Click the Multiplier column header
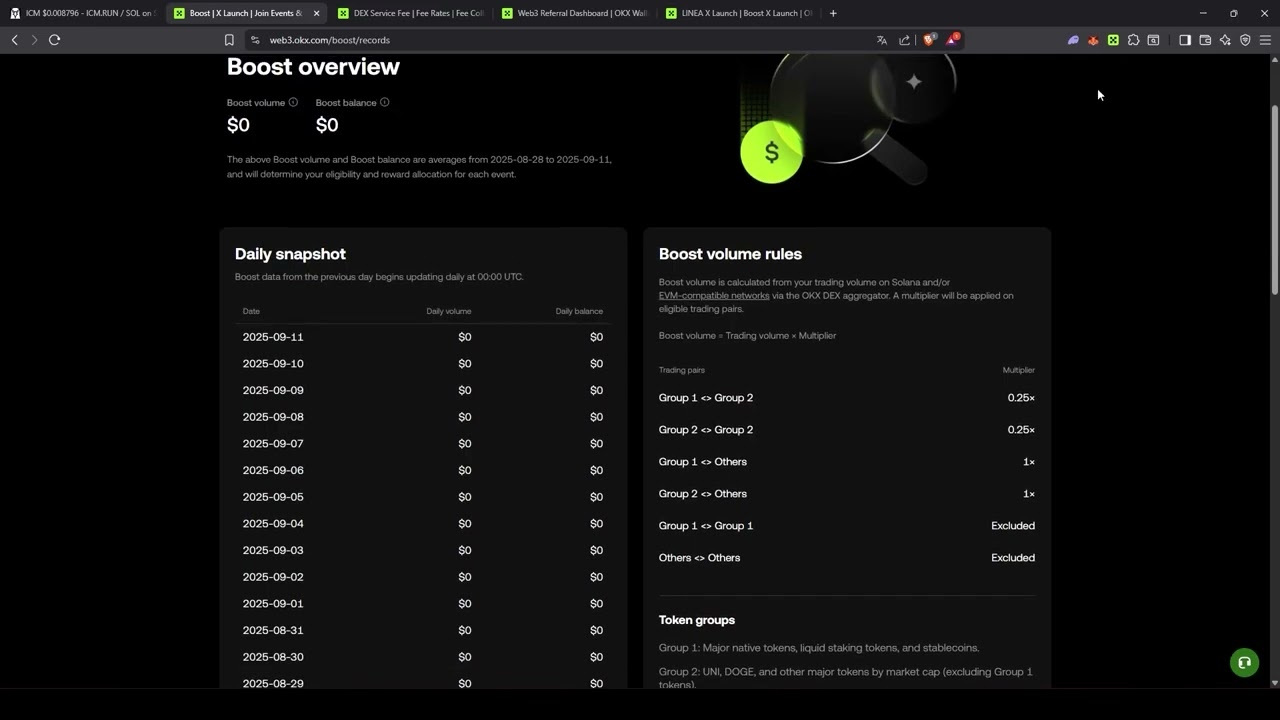This screenshot has width=1280, height=720. (1019, 370)
